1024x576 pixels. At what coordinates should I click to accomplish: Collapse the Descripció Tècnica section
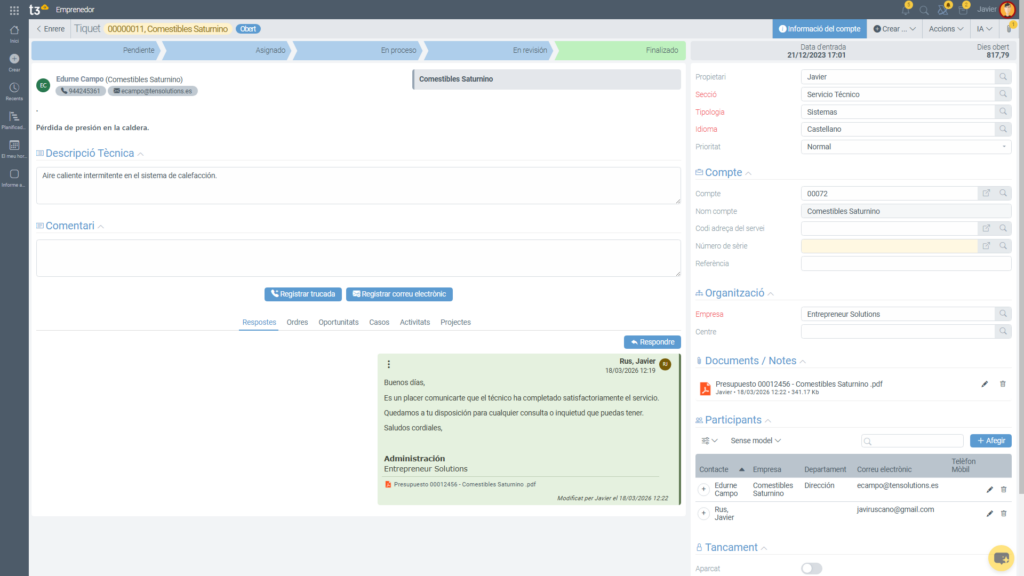(x=141, y=154)
